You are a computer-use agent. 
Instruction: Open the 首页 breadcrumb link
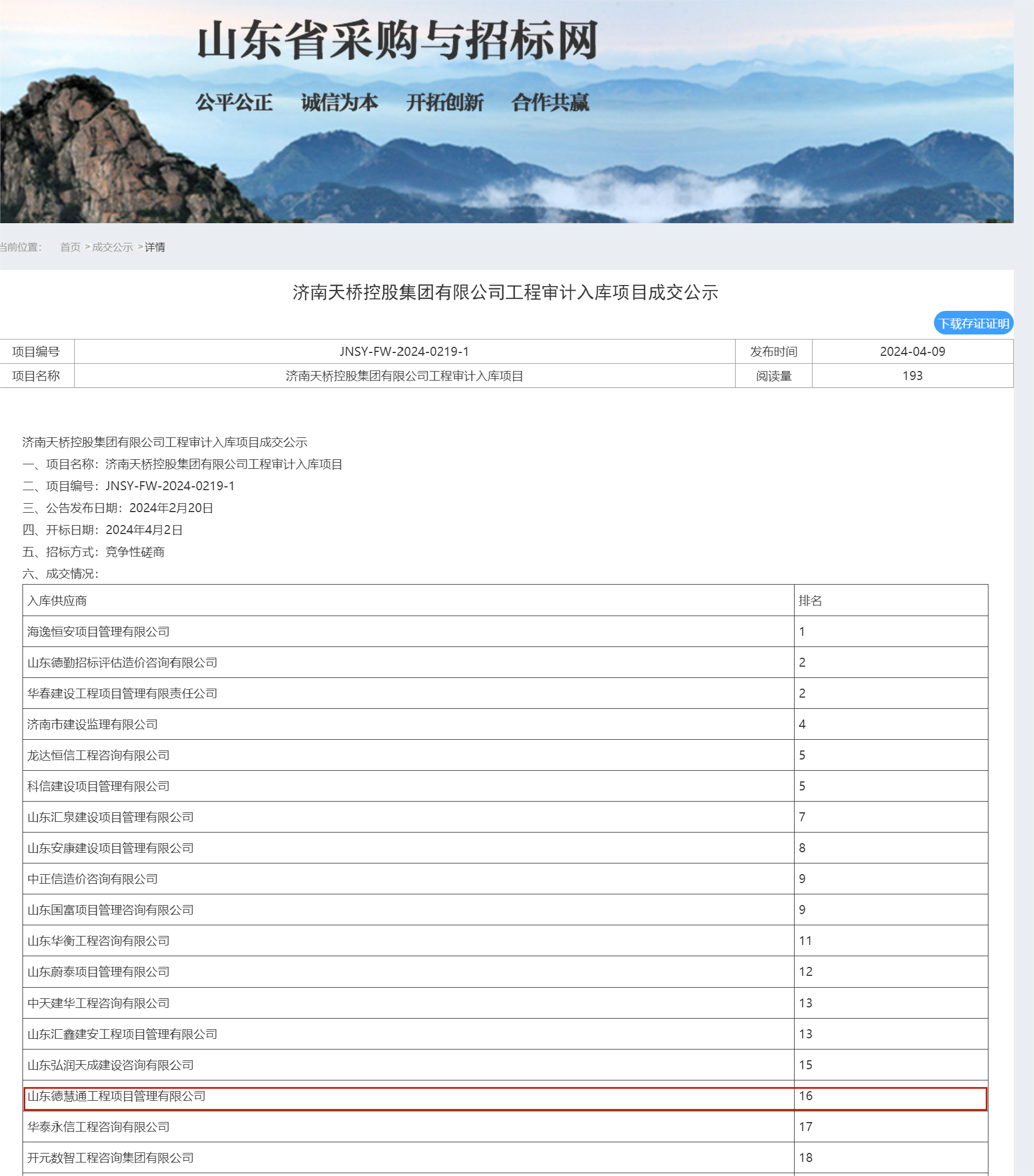pyautogui.click(x=70, y=247)
